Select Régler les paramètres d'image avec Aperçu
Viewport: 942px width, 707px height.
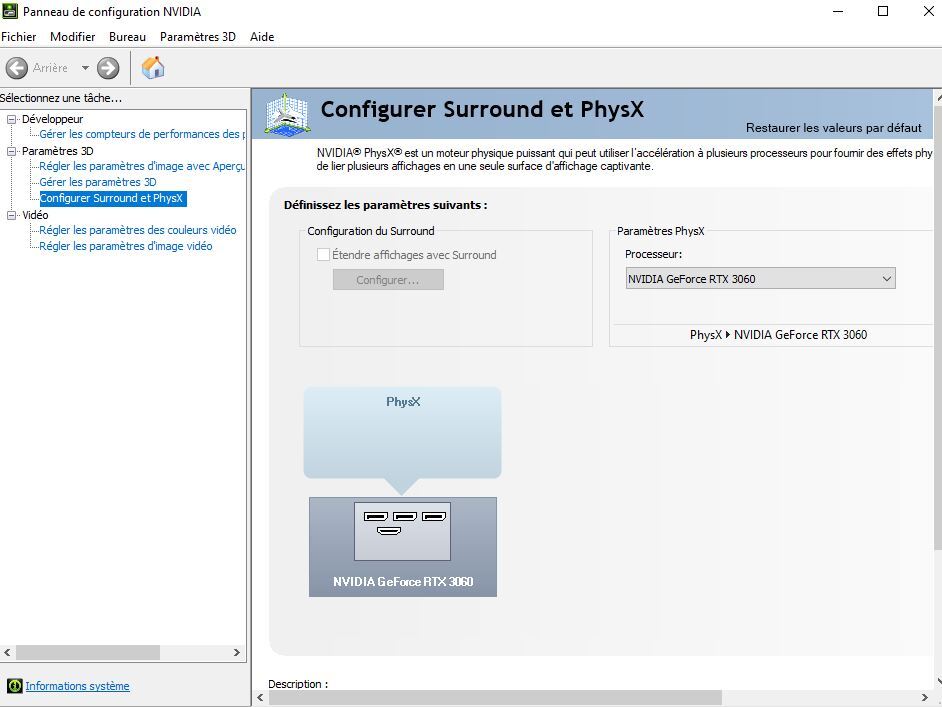(x=142, y=166)
